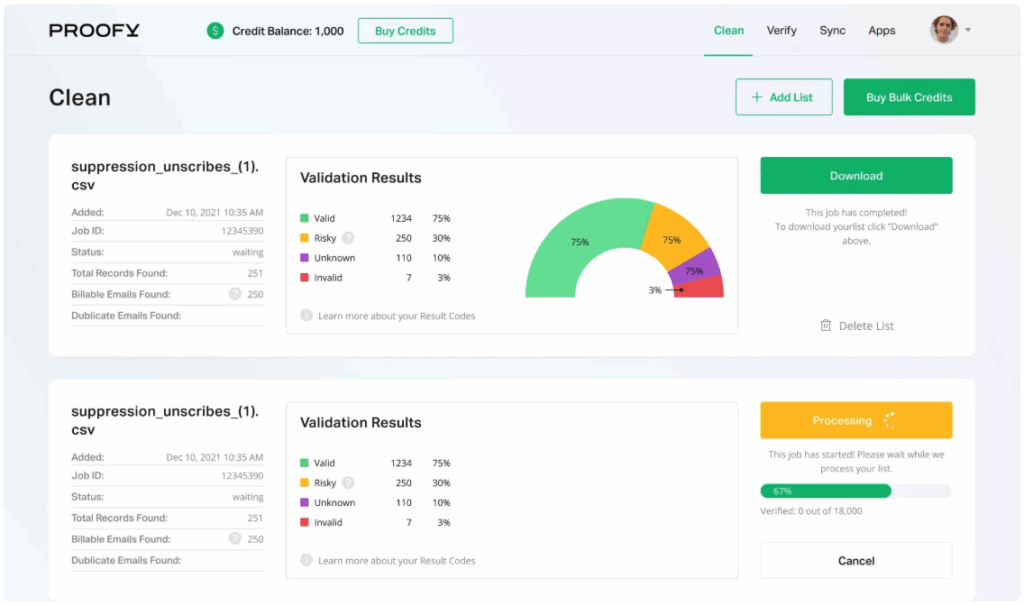Click the user profile avatar
Image resolution: width=1024 pixels, height=606 pixels.
pos(943,30)
